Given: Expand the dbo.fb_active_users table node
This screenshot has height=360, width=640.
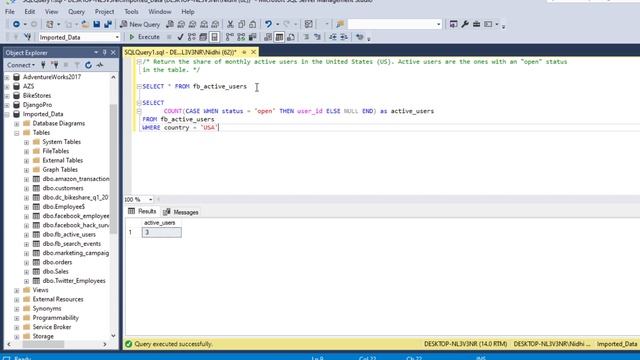Looking at the screenshot, I should [x=27, y=235].
